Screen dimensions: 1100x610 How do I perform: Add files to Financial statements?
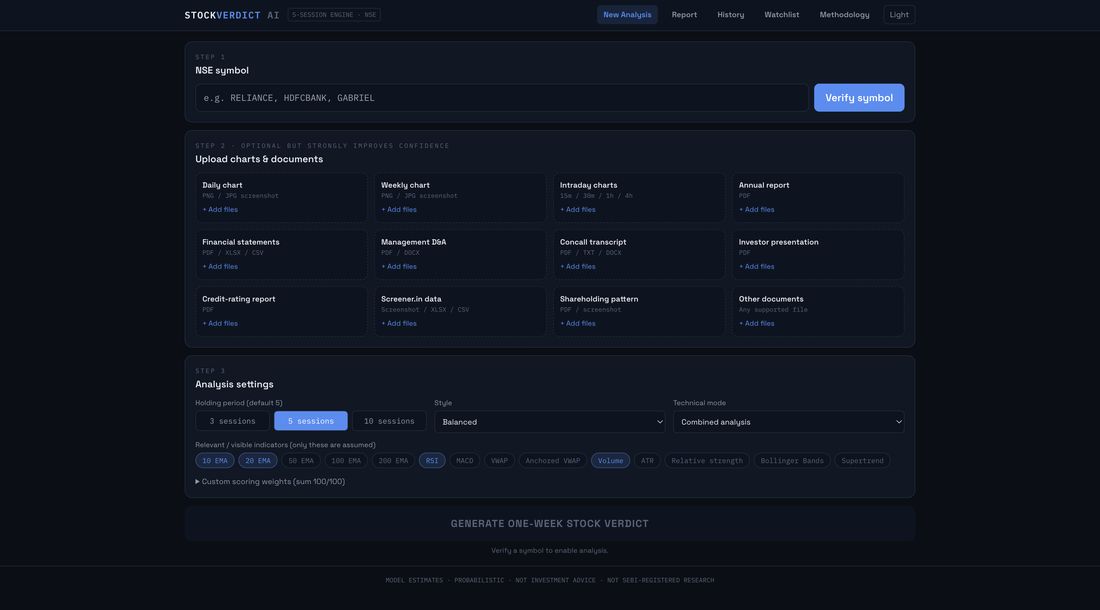220,266
